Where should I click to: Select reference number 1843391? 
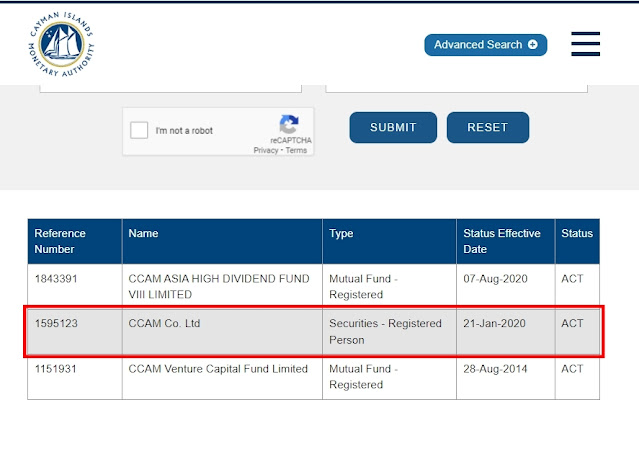coord(56,279)
